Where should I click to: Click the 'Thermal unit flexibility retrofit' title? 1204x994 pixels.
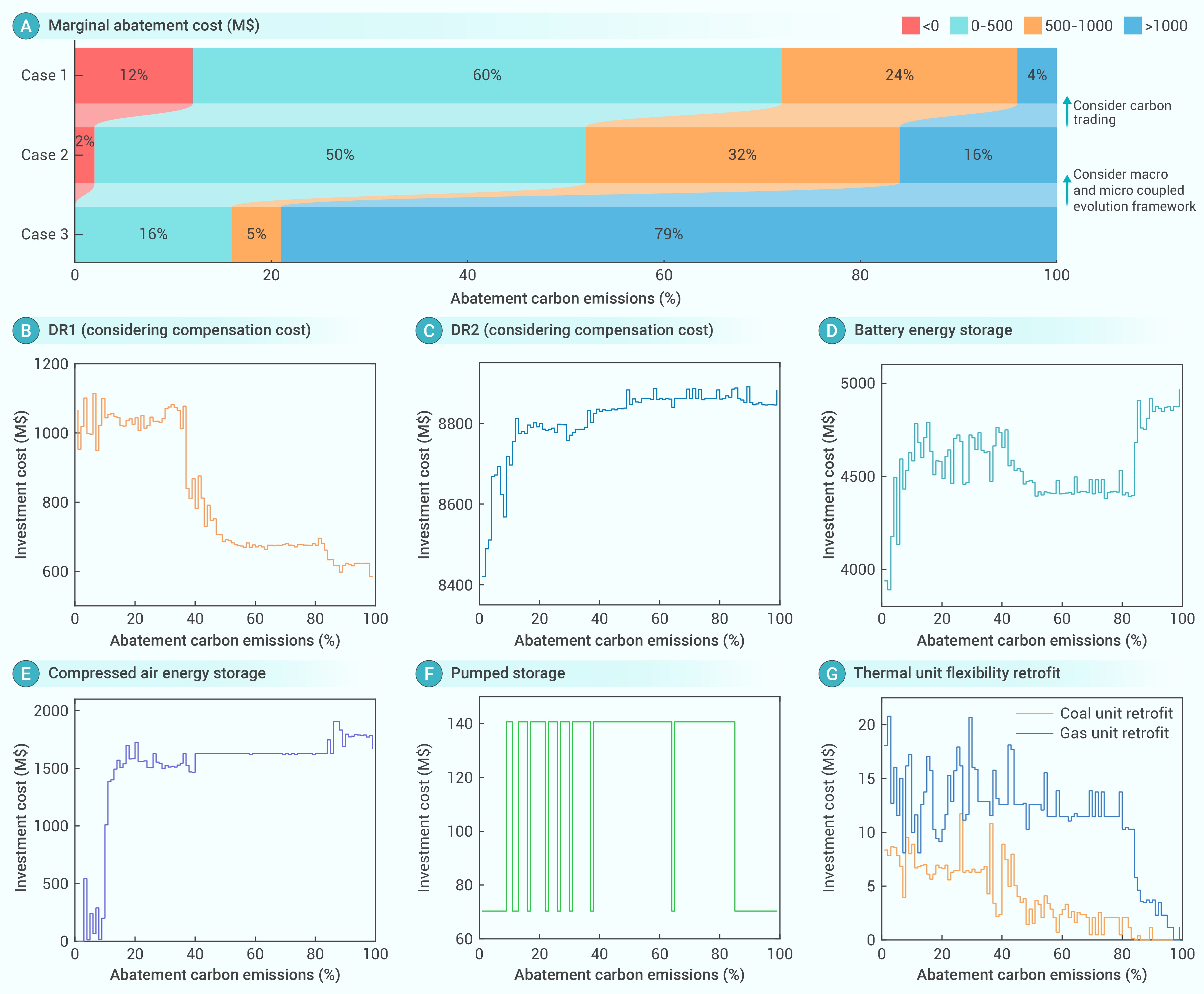click(957, 673)
